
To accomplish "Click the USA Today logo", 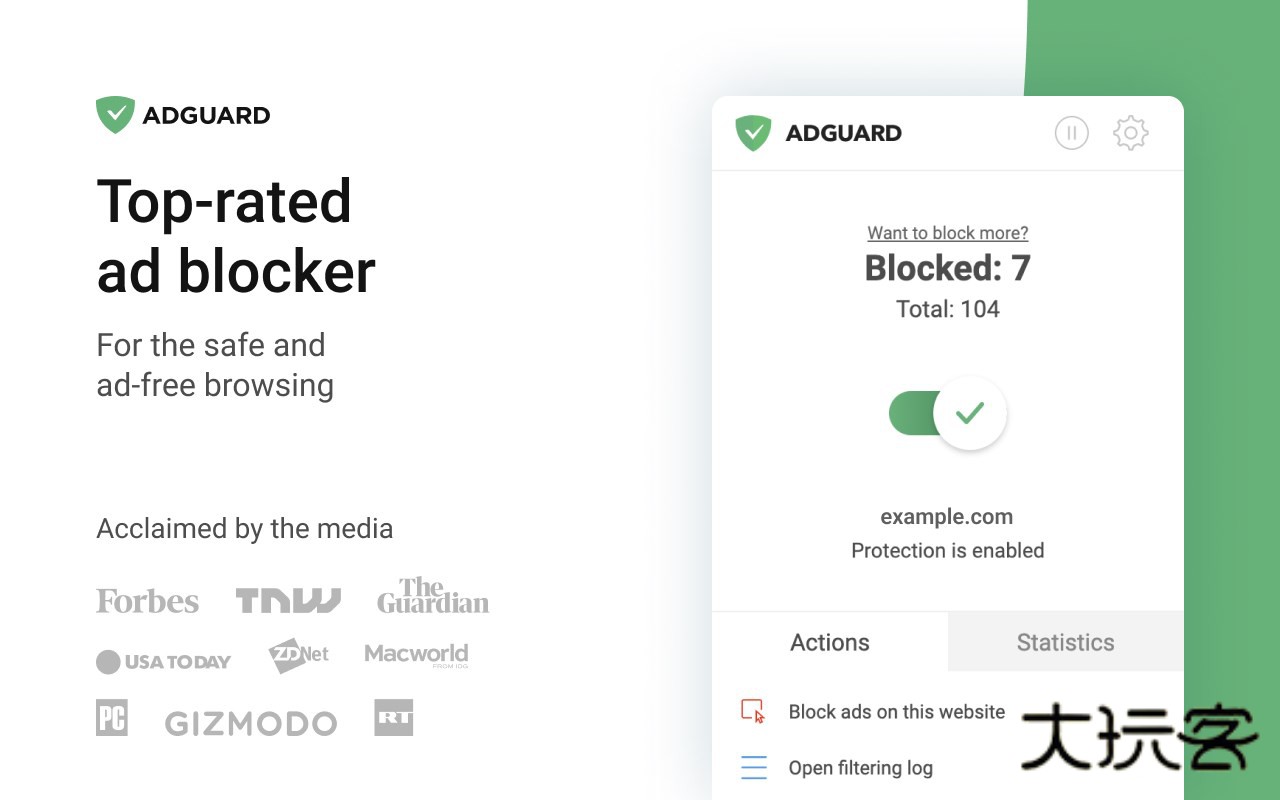I will 163,661.
